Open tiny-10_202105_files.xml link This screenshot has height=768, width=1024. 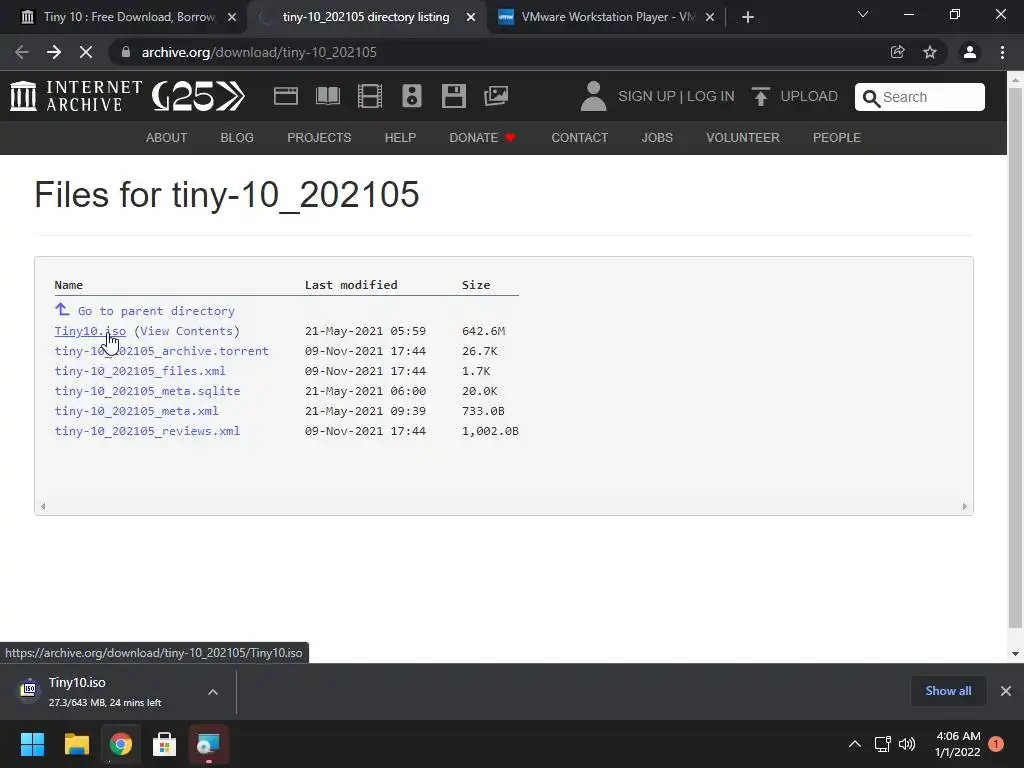140,371
